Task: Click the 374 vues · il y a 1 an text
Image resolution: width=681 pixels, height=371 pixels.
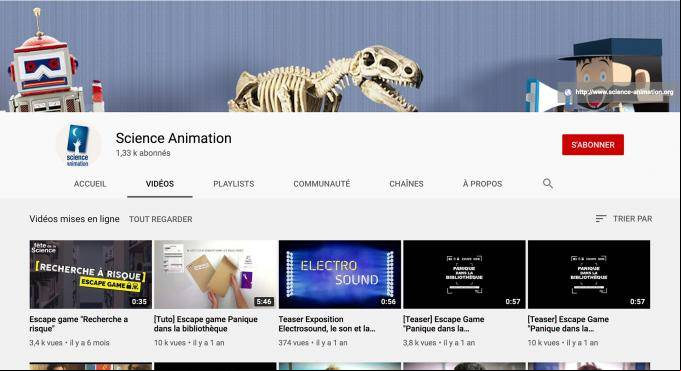Action: tap(313, 343)
